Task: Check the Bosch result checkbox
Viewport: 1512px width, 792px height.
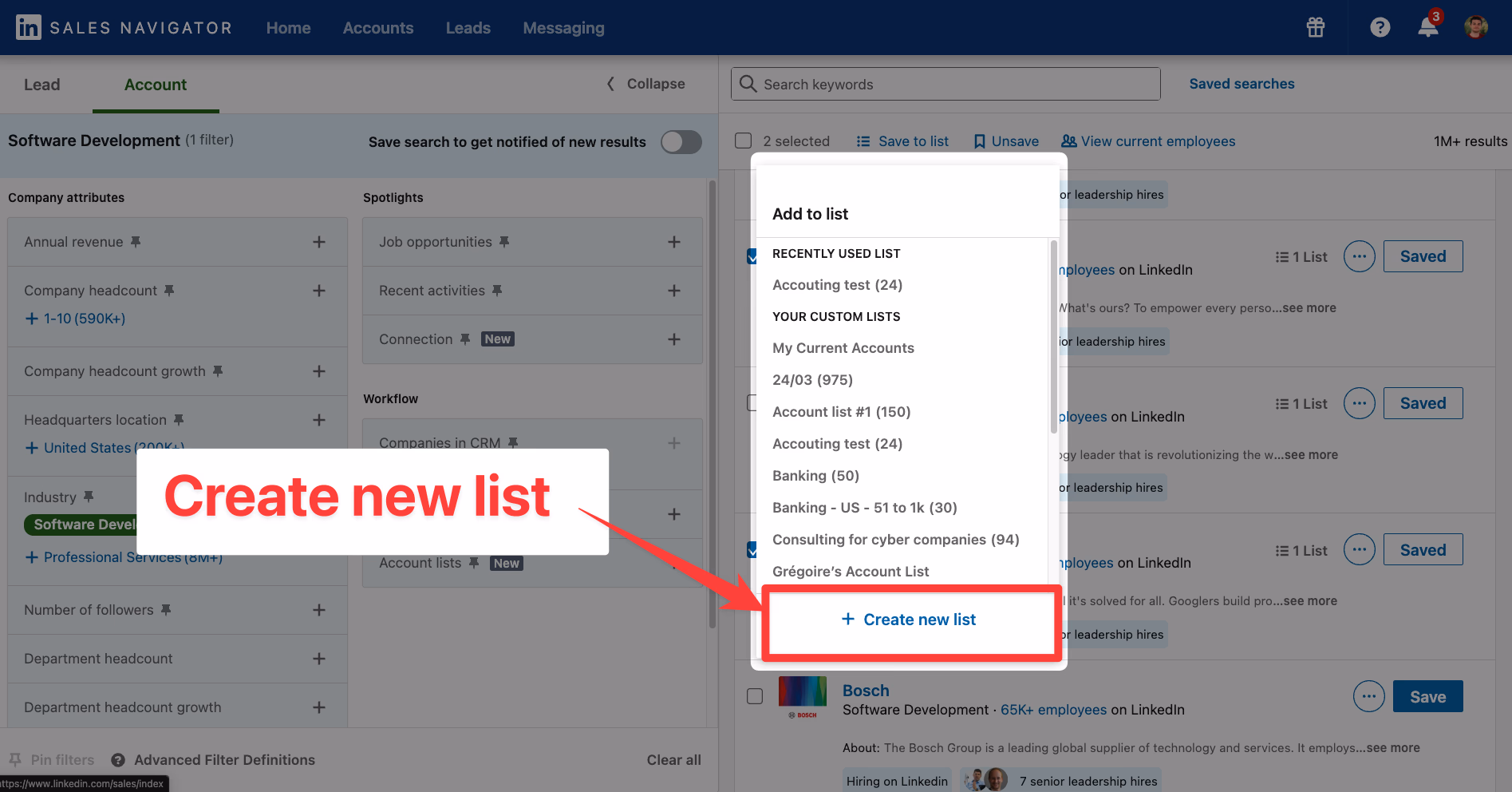Action: point(755,696)
